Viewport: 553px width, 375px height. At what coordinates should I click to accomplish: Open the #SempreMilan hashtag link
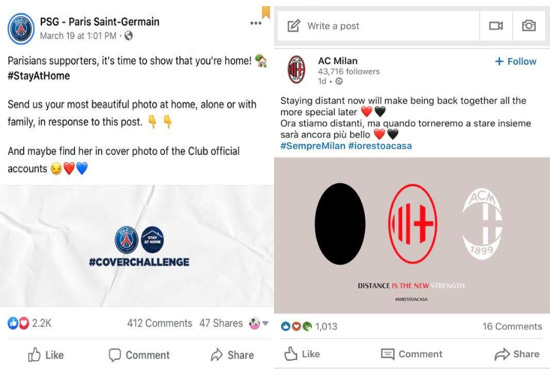[313, 146]
